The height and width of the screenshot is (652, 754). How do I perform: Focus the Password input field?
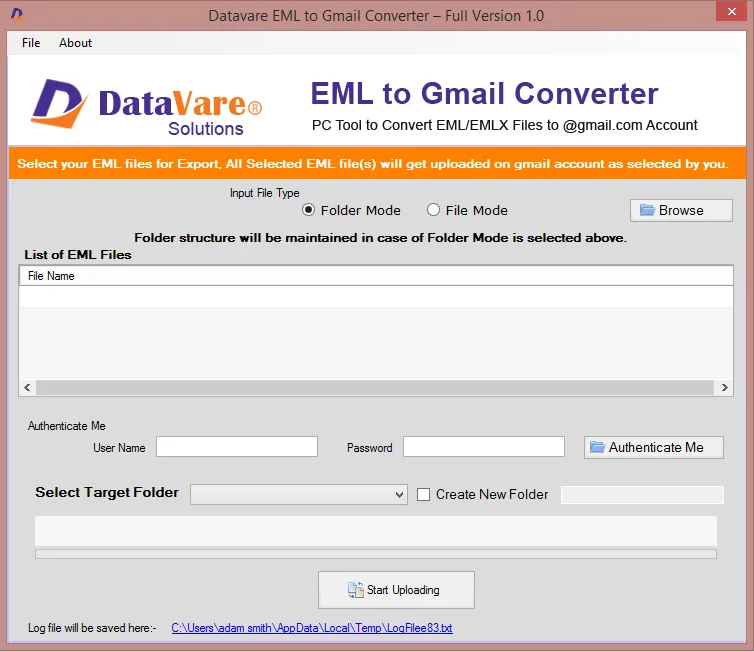484,447
